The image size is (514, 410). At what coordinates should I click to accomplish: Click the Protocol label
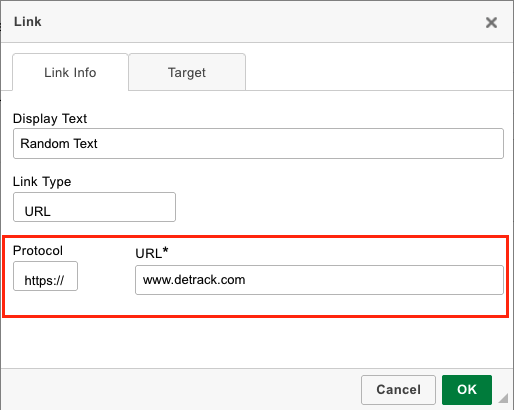point(38,251)
